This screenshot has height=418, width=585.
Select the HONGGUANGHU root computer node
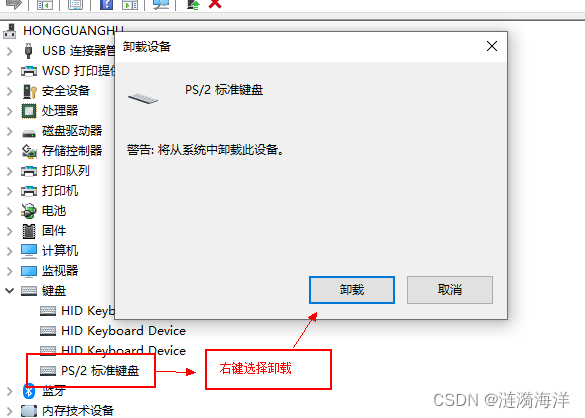click(x=73, y=31)
